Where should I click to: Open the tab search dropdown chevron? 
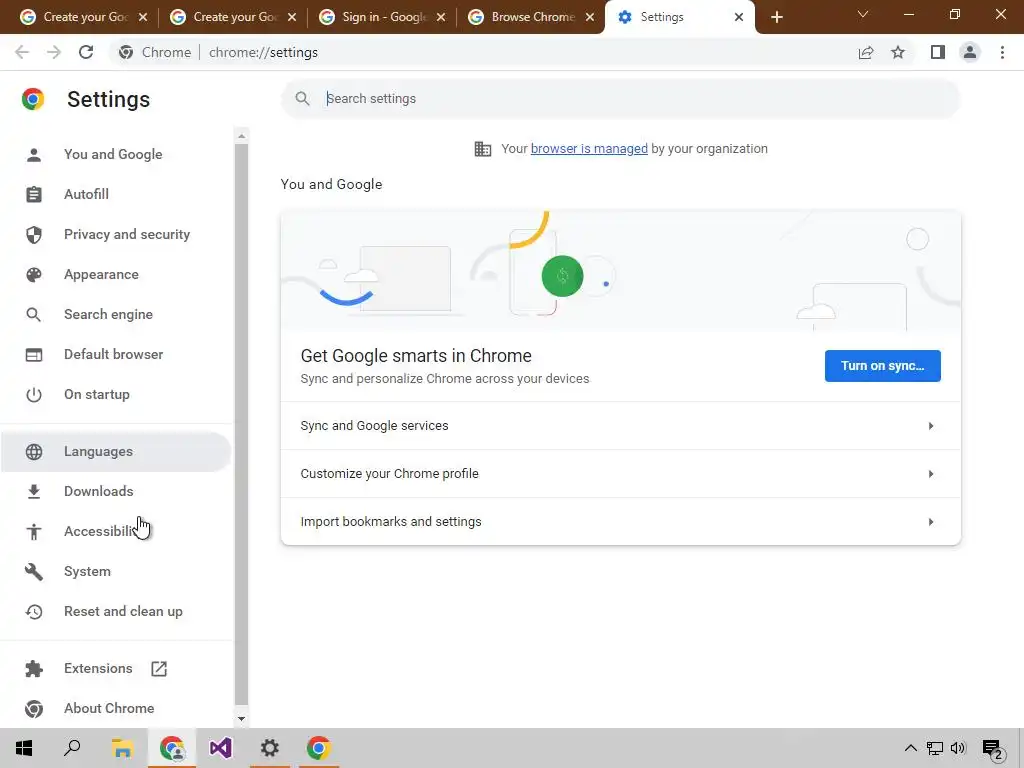coord(863,14)
